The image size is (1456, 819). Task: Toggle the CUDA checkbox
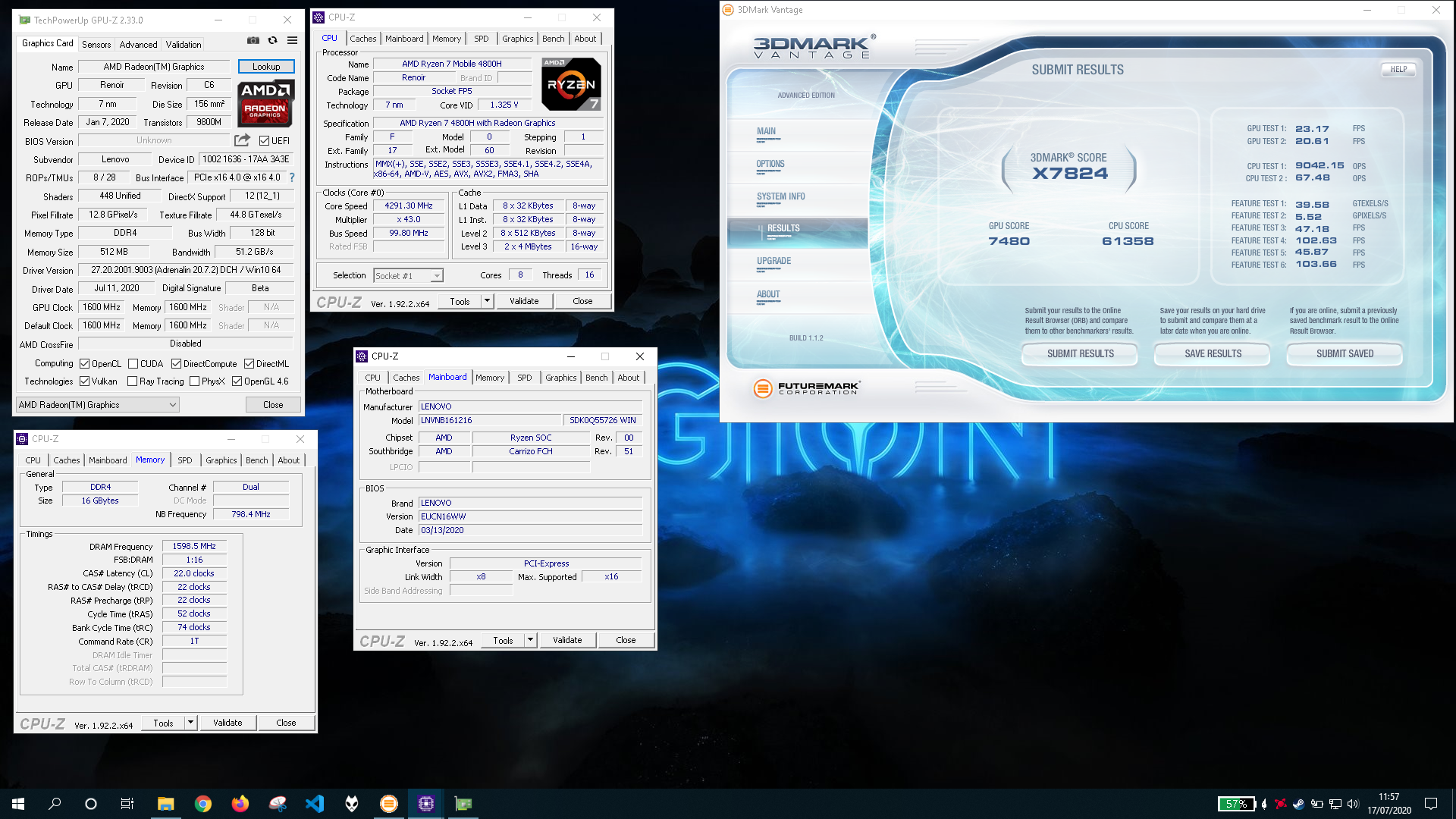133,364
